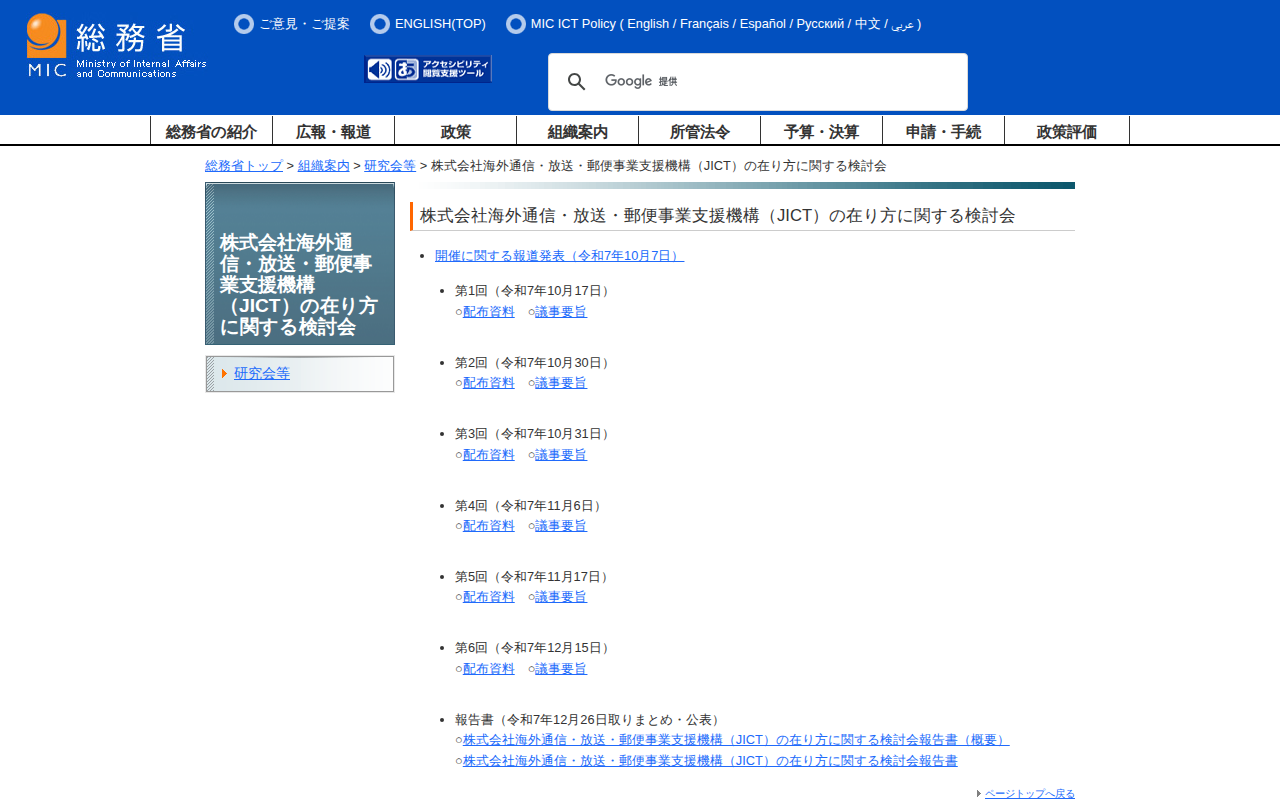Open 議事要旨 for the 第3回 meeting
This screenshot has width=1280, height=800.
tap(561, 455)
